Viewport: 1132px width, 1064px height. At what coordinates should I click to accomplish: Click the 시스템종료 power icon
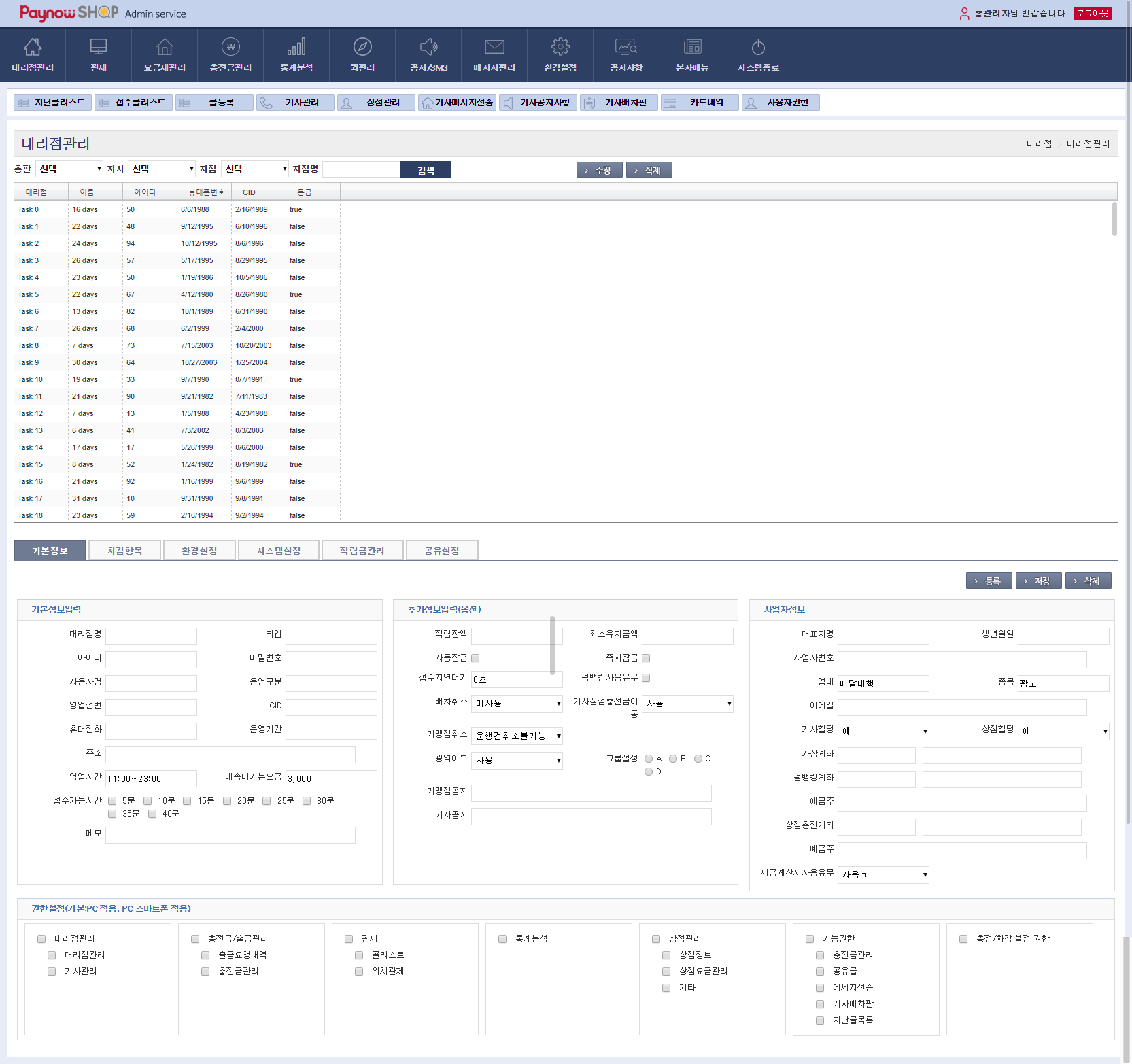point(758,48)
